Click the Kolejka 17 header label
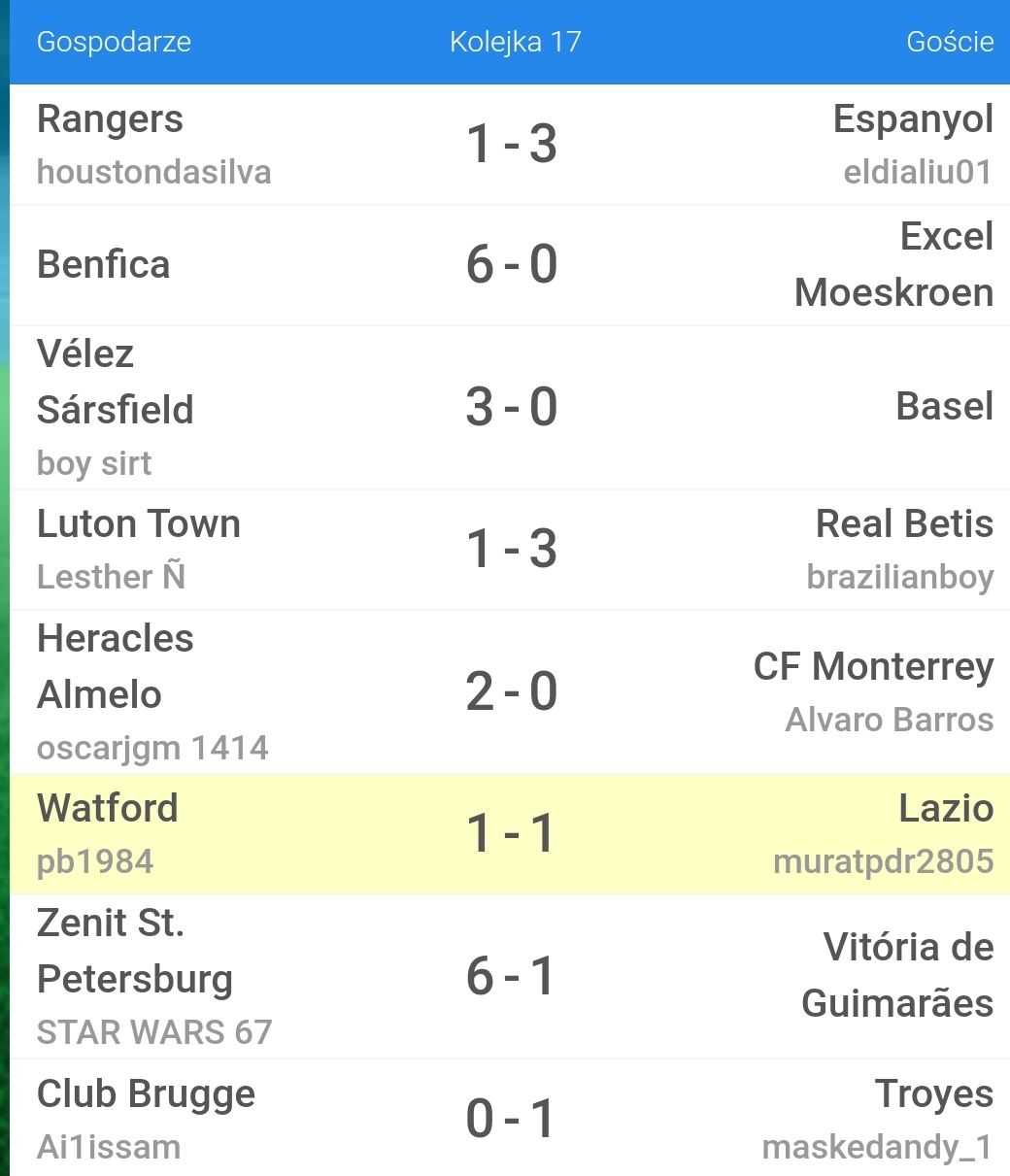1010x1176 pixels. [x=515, y=42]
